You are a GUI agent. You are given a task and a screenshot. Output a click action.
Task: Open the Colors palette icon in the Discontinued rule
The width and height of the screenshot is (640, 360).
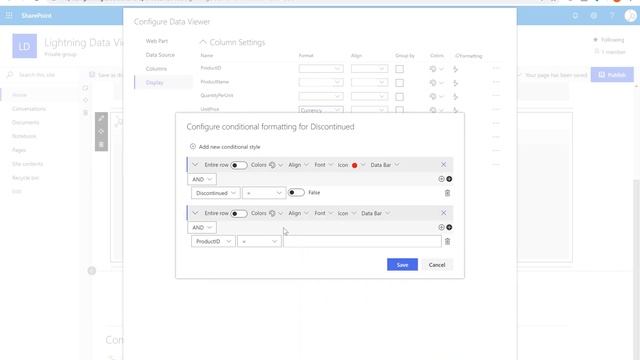point(272,165)
